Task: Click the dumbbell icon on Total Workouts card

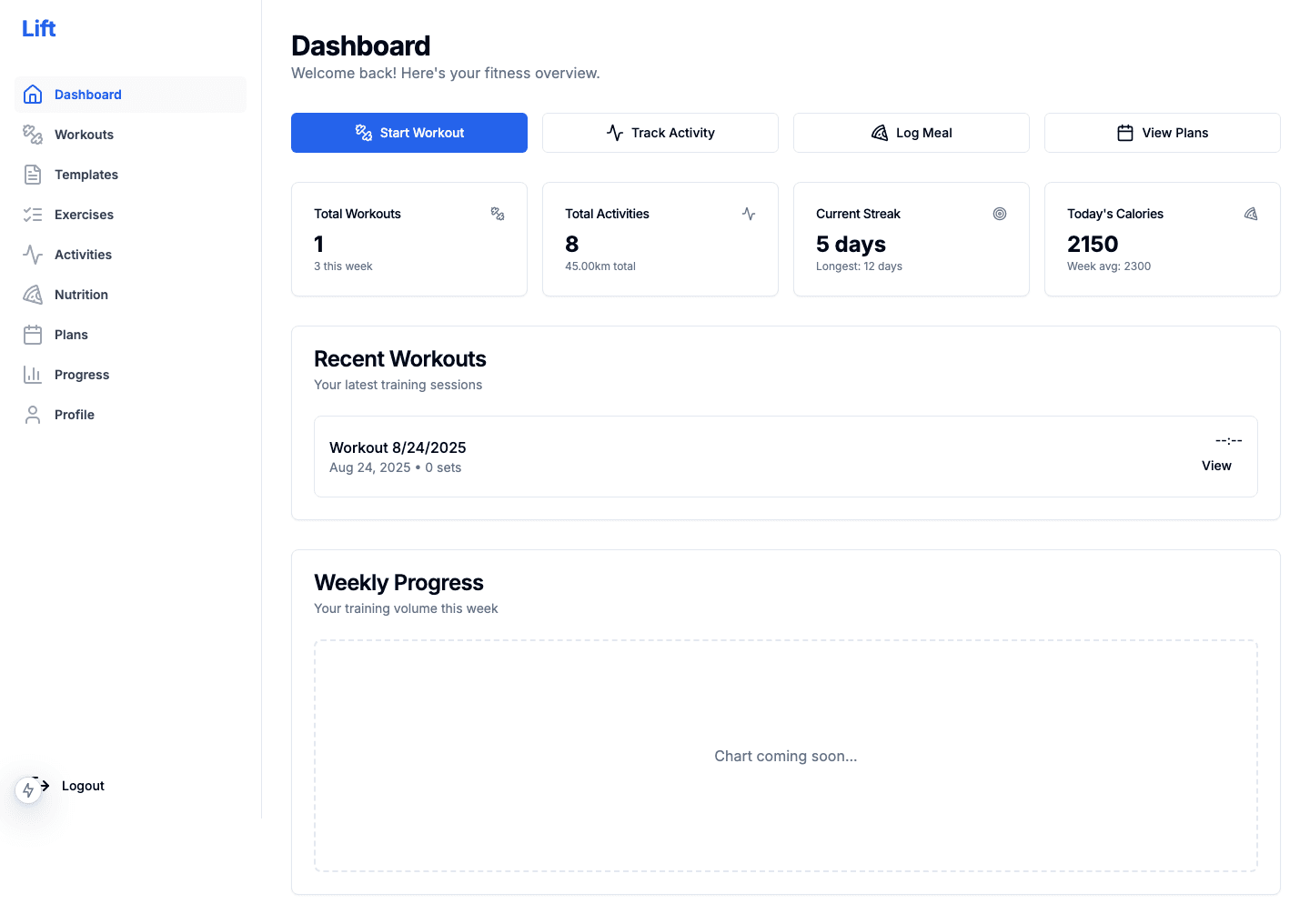Action: click(x=498, y=214)
